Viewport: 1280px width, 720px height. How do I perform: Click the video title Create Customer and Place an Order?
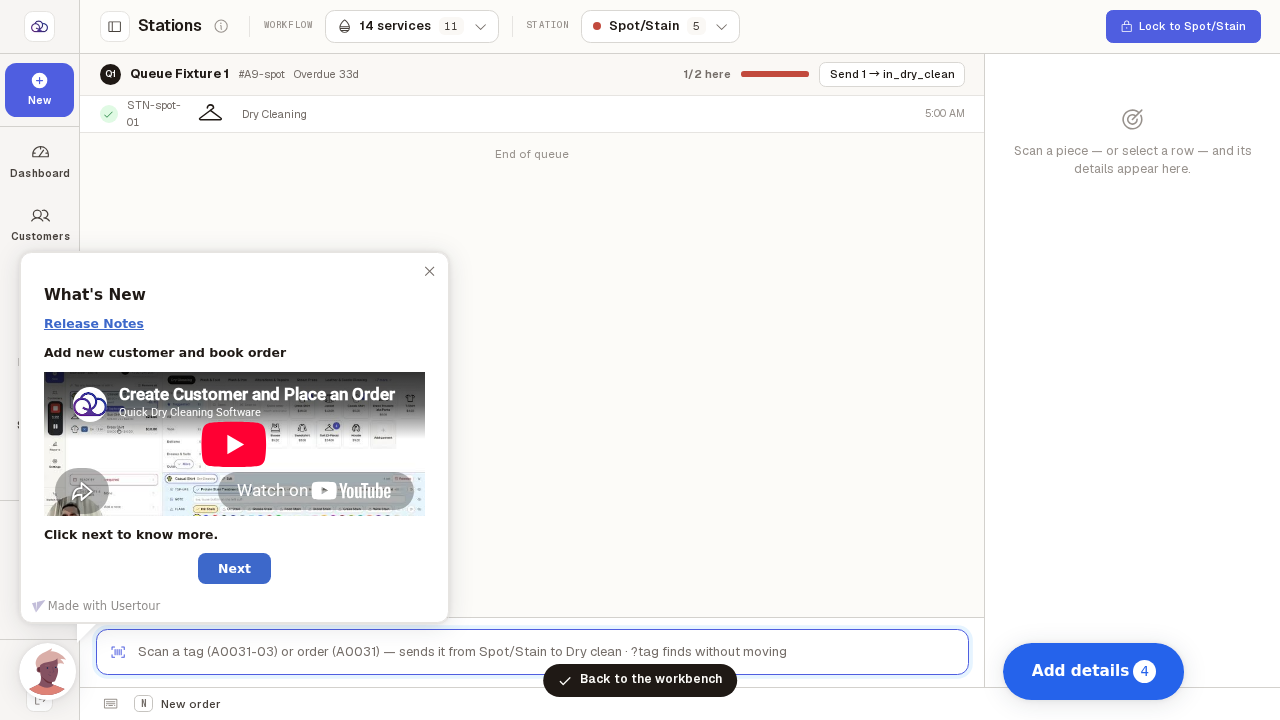[x=257, y=394]
